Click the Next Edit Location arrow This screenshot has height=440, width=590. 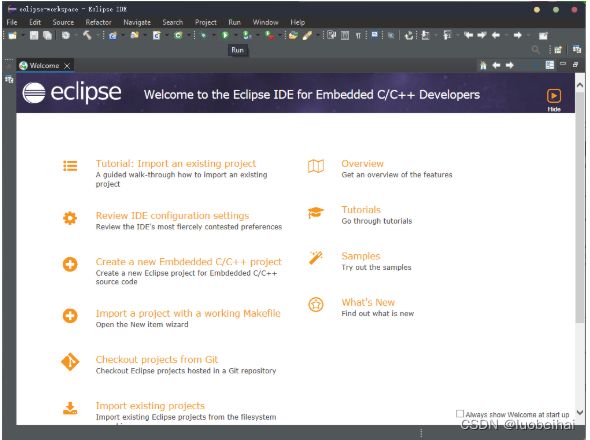point(482,35)
